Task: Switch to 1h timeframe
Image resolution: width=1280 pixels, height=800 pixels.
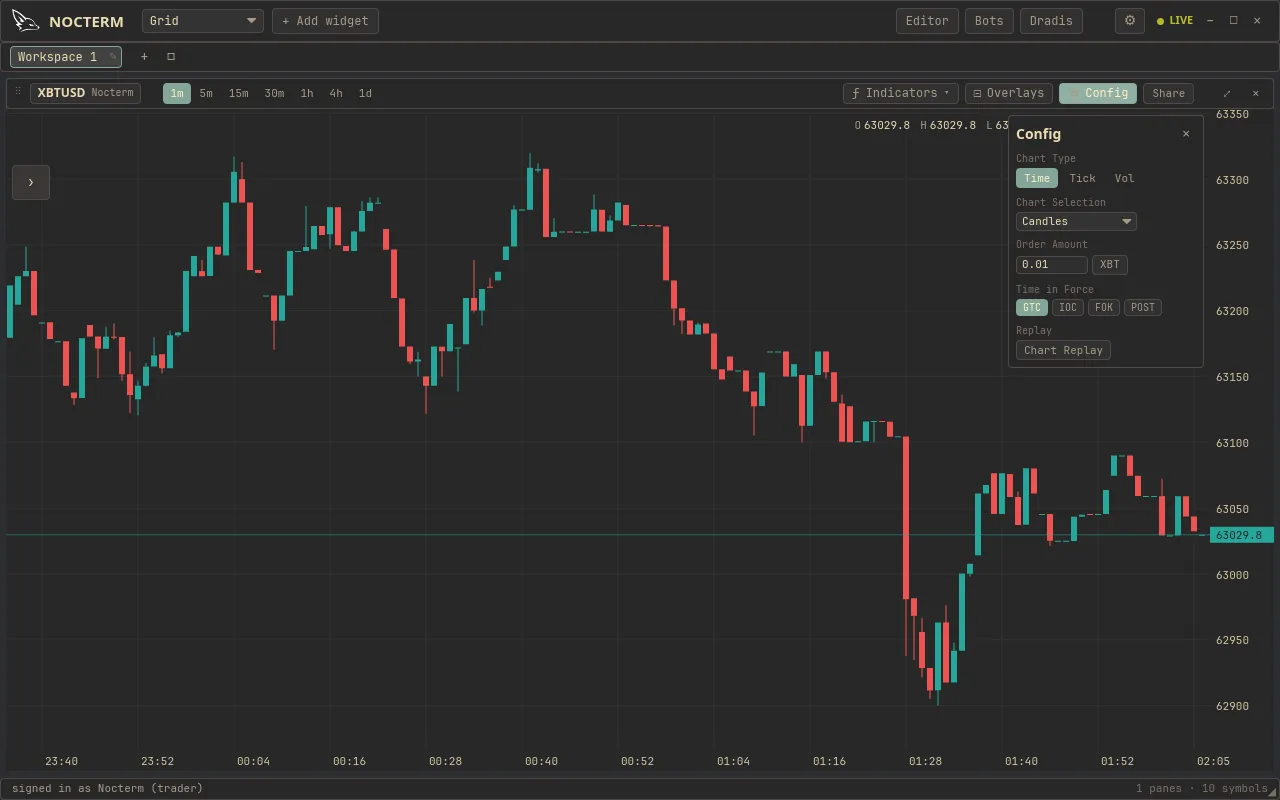Action: [x=307, y=93]
